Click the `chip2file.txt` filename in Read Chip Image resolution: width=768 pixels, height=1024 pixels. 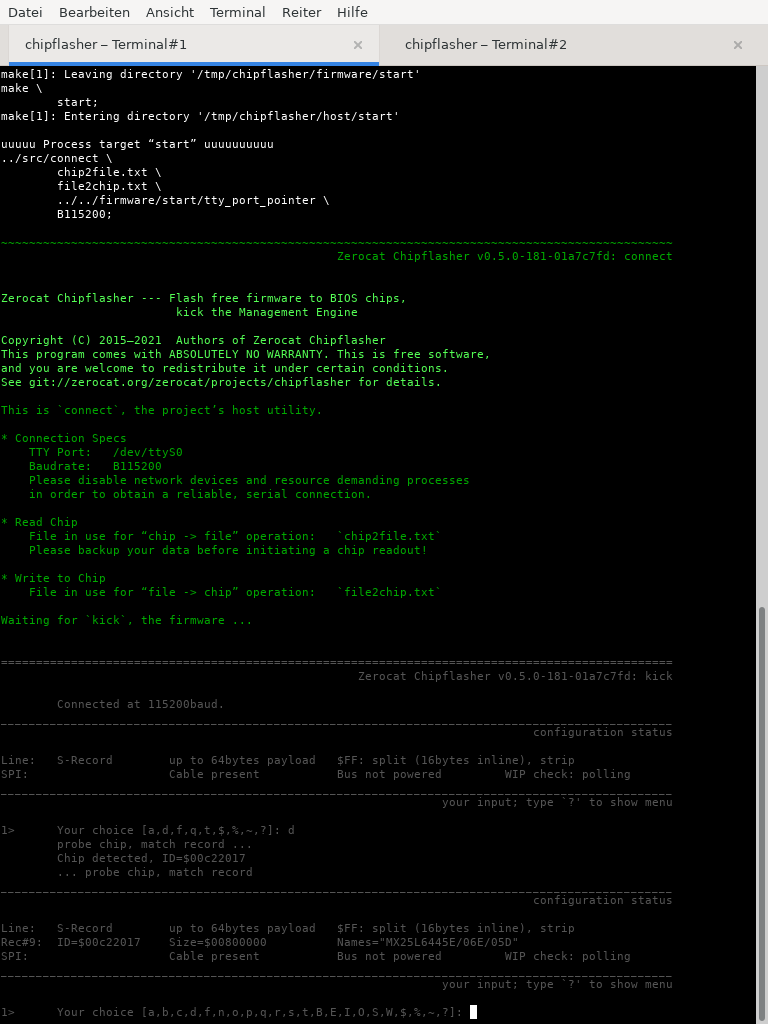coord(389,536)
